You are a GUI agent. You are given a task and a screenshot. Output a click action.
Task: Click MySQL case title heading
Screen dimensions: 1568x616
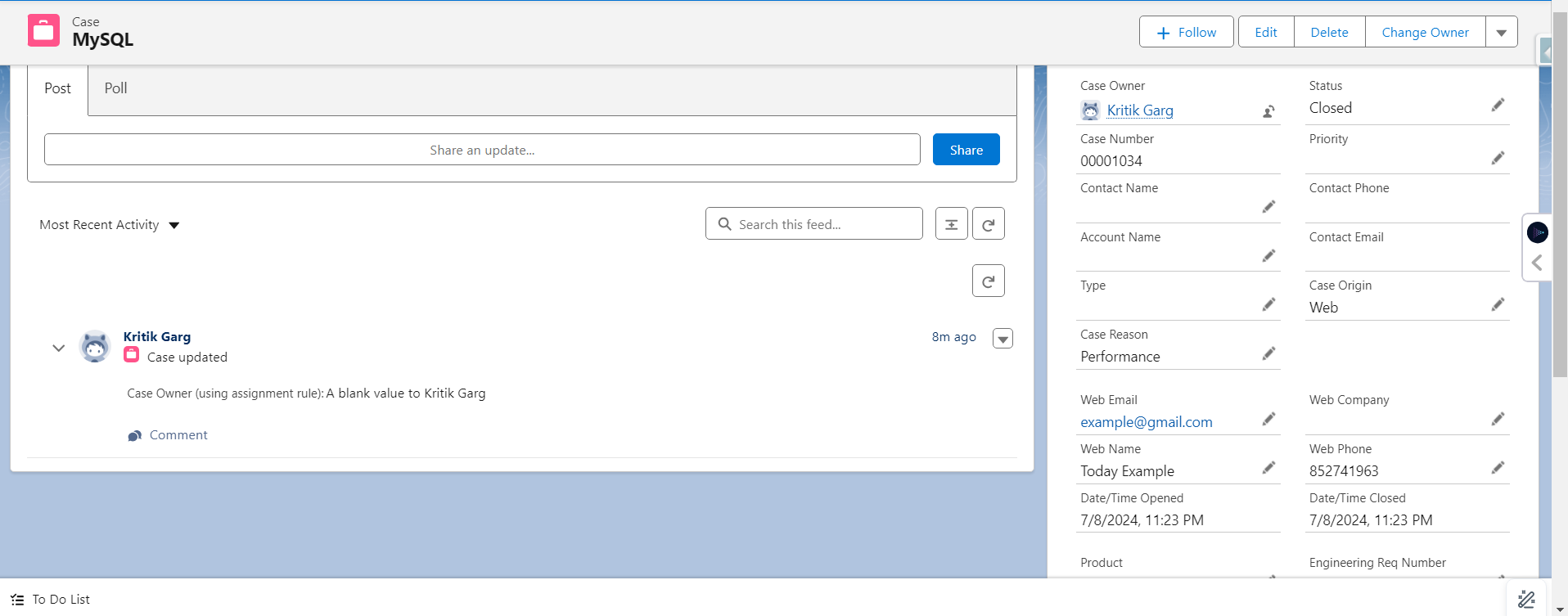point(102,39)
